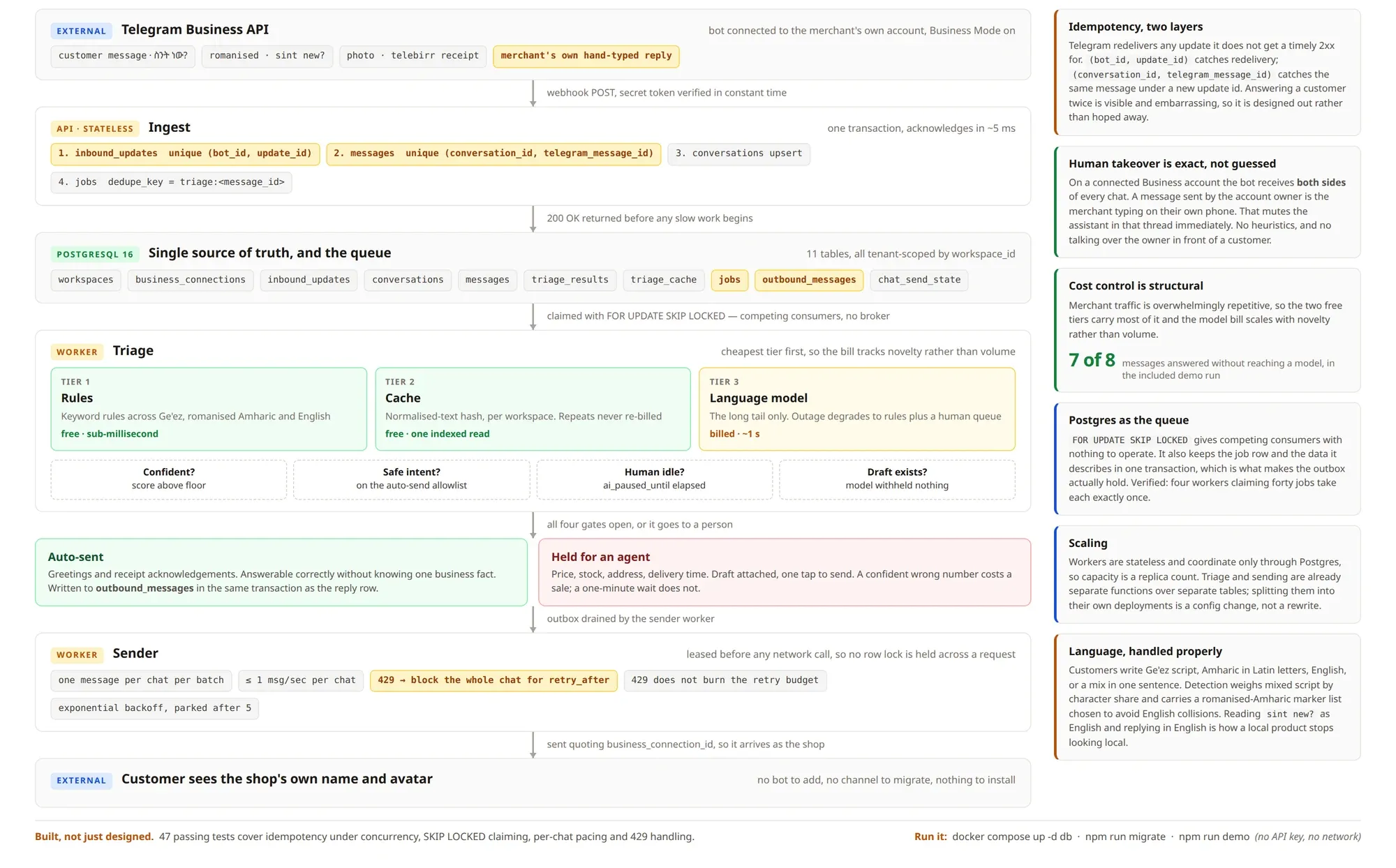
Task: Select the 'romanised · sint new?' chip
Action: [x=267, y=56]
